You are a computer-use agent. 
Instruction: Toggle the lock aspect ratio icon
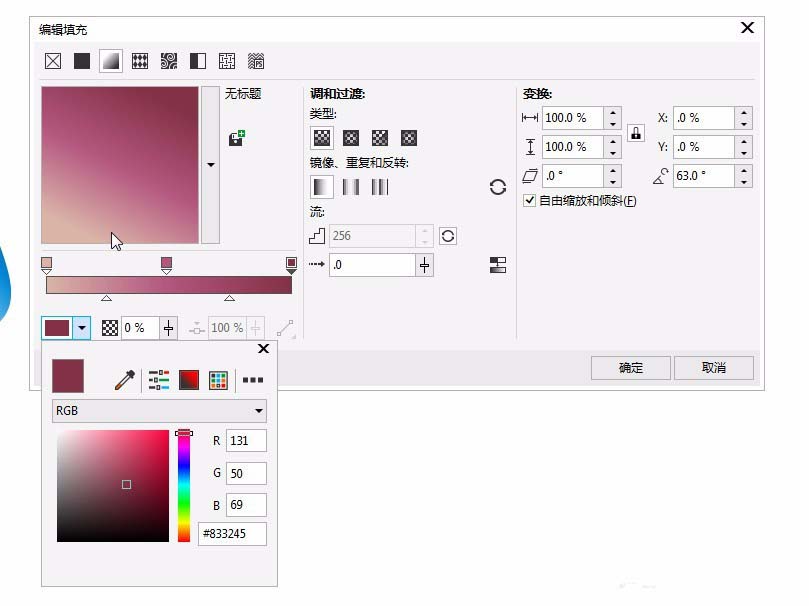click(636, 133)
